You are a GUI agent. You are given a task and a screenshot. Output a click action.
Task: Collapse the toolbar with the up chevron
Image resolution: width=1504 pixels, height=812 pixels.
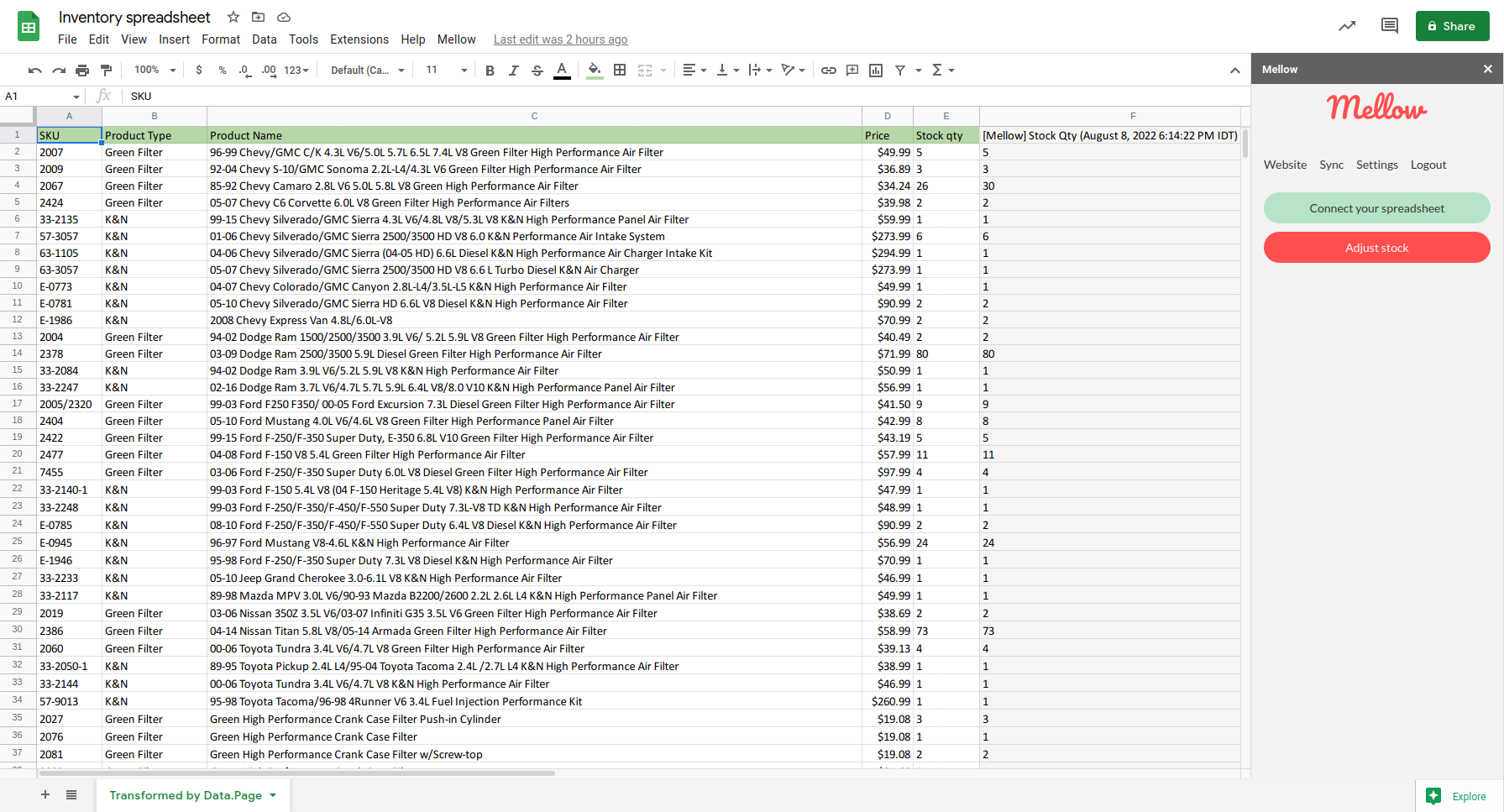click(x=1234, y=71)
